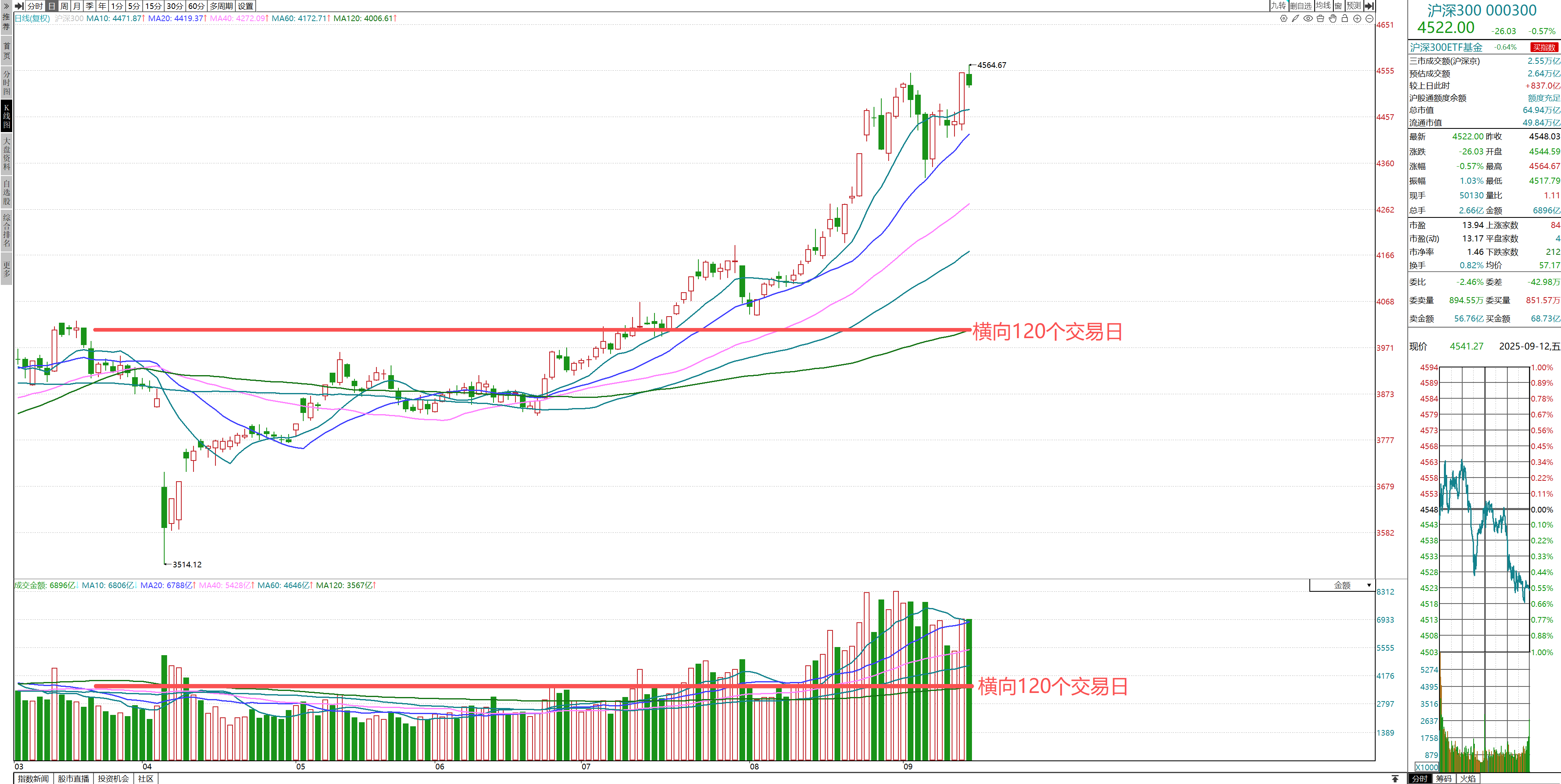Open 沪深300ETF基金 link
Screen dimensions: 1561x784
(x=1446, y=47)
